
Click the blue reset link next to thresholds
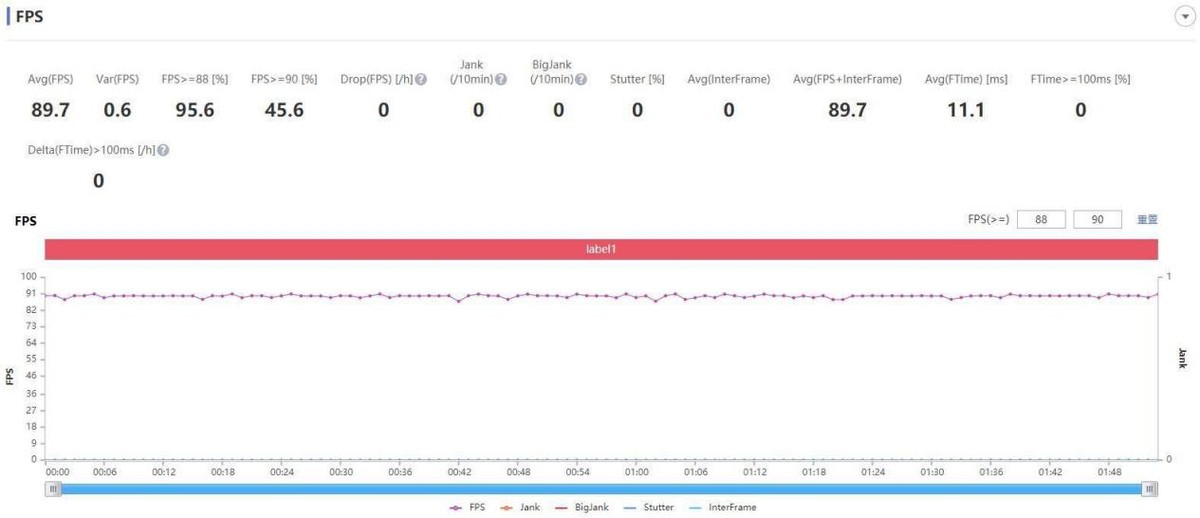pos(1147,219)
